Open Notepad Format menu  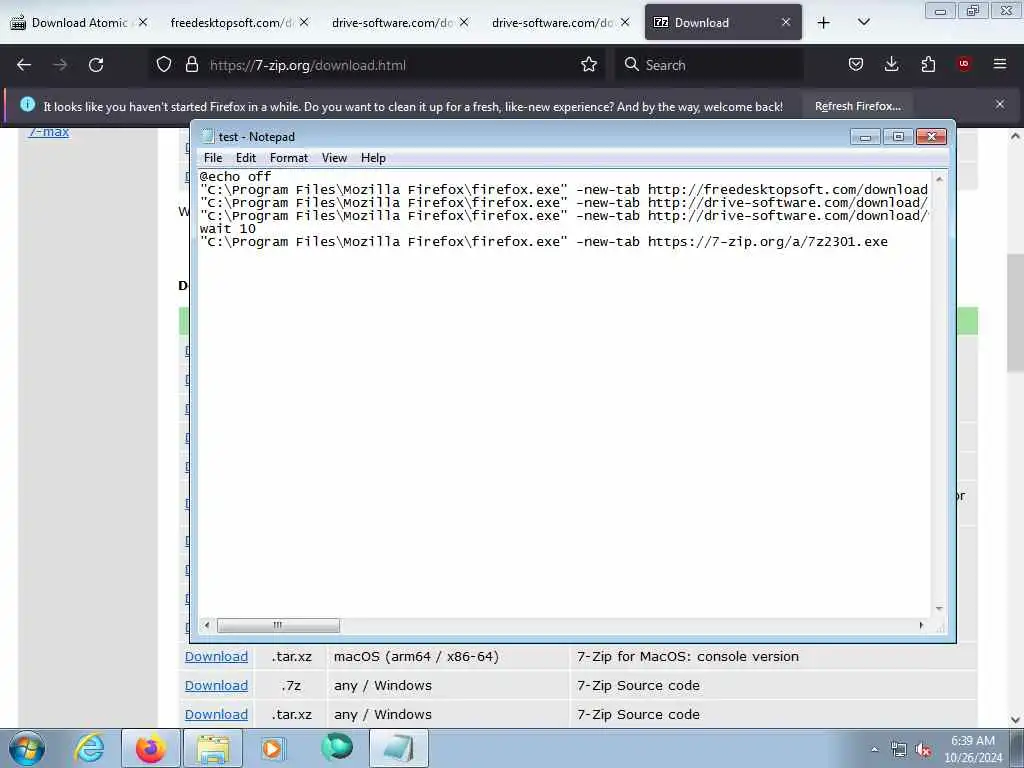coord(289,158)
